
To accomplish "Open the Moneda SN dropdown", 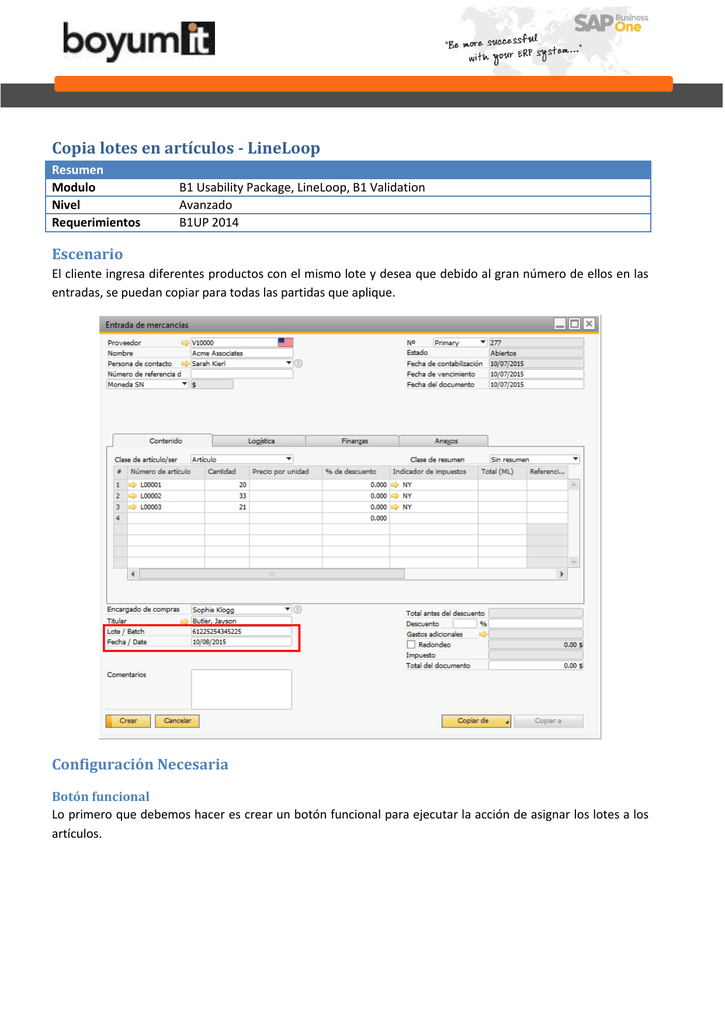I will pyautogui.click(x=184, y=384).
